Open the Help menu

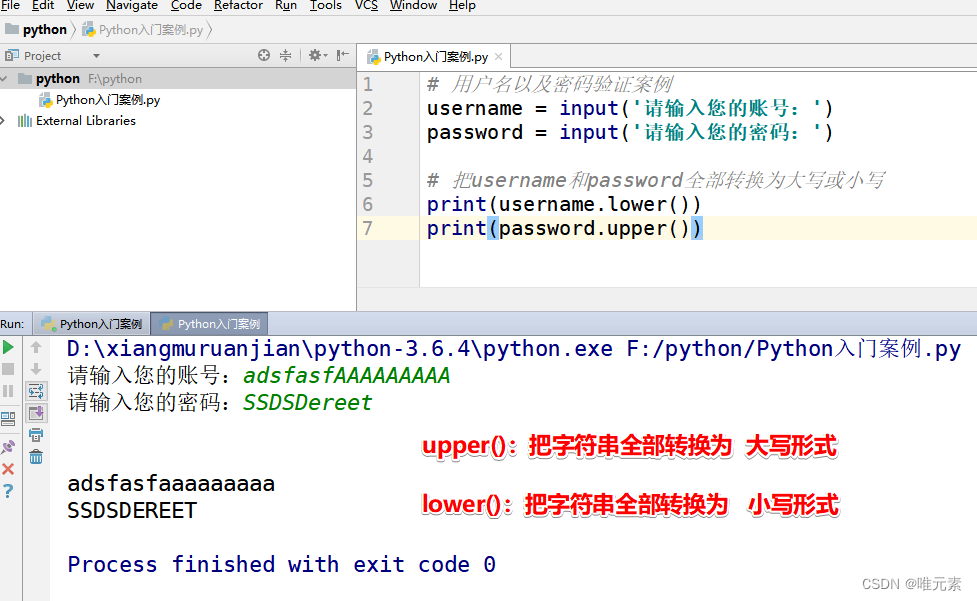point(462,6)
